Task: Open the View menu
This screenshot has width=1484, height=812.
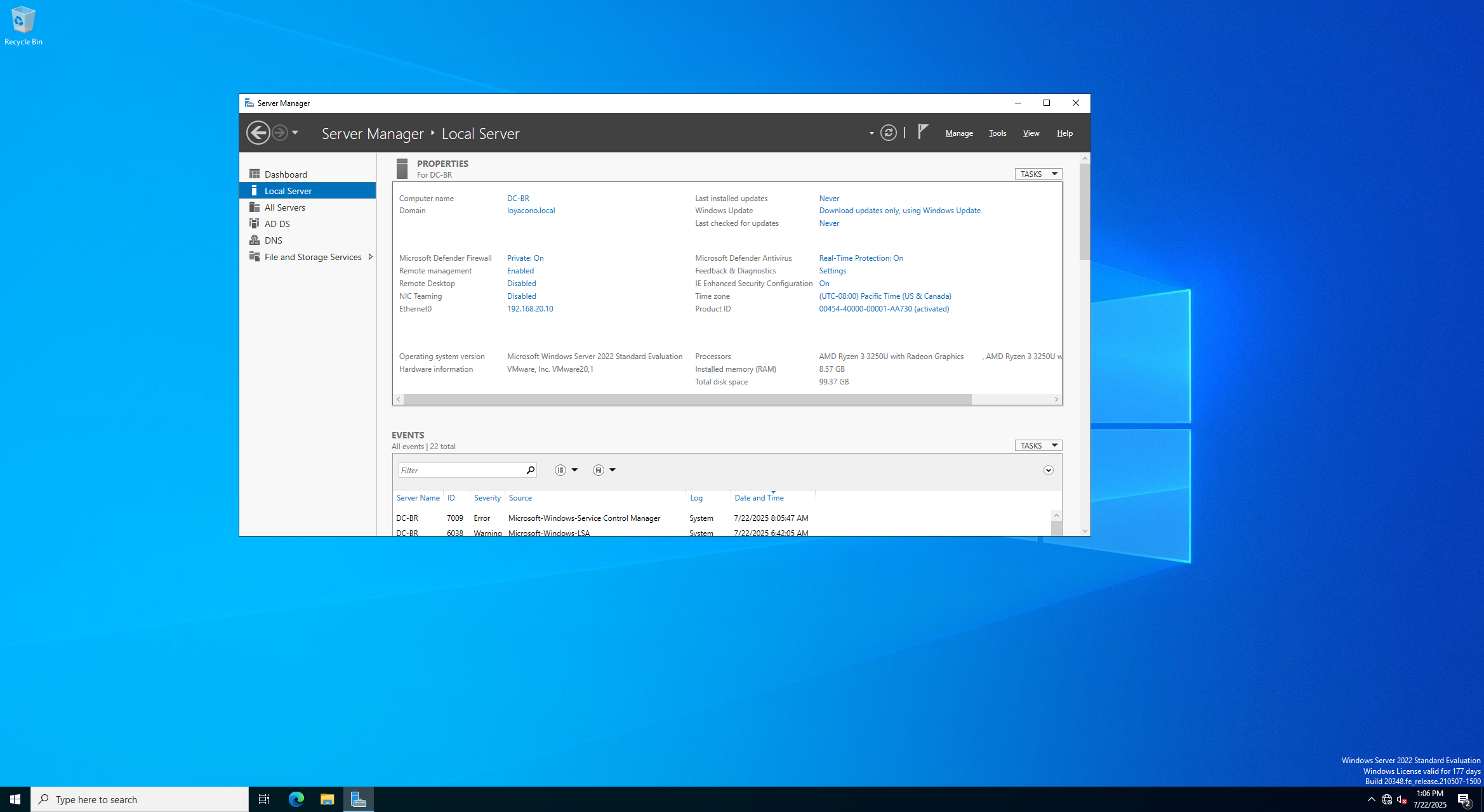Action: click(1031, 133)
